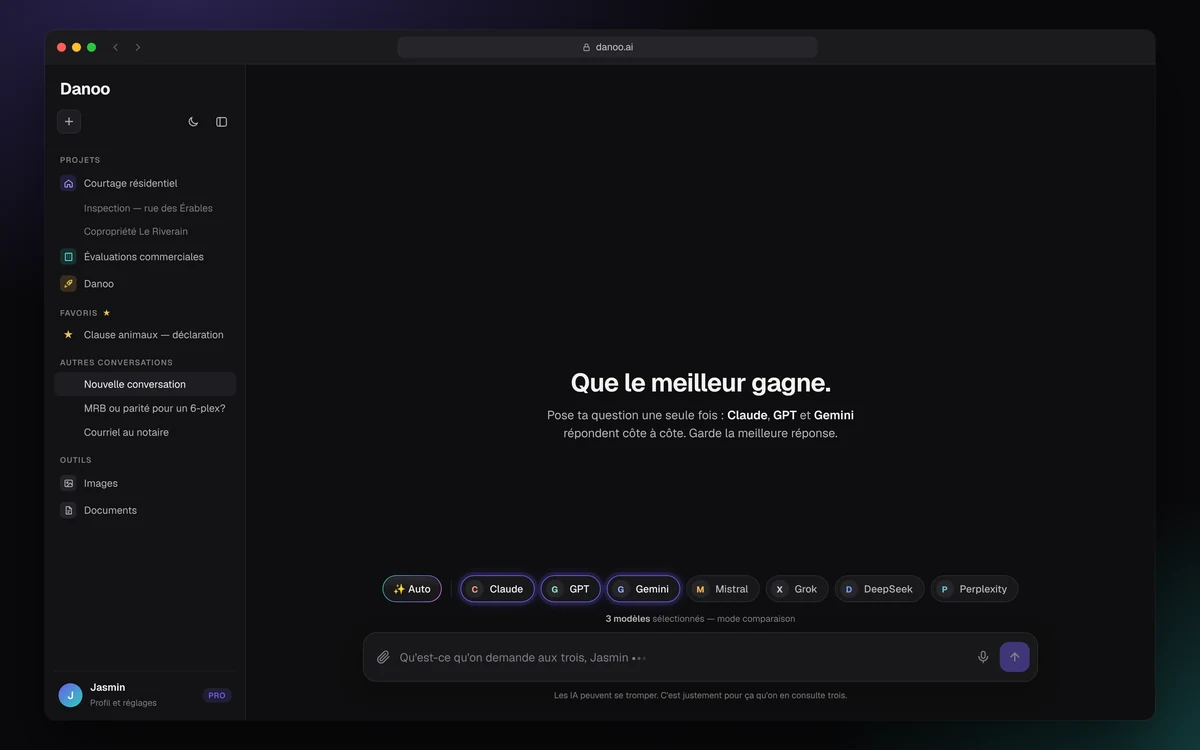Viewport: 1200px width, 750px height.
Task: Toggle dark mode moon icon
Action: click(x=193, y=122)
